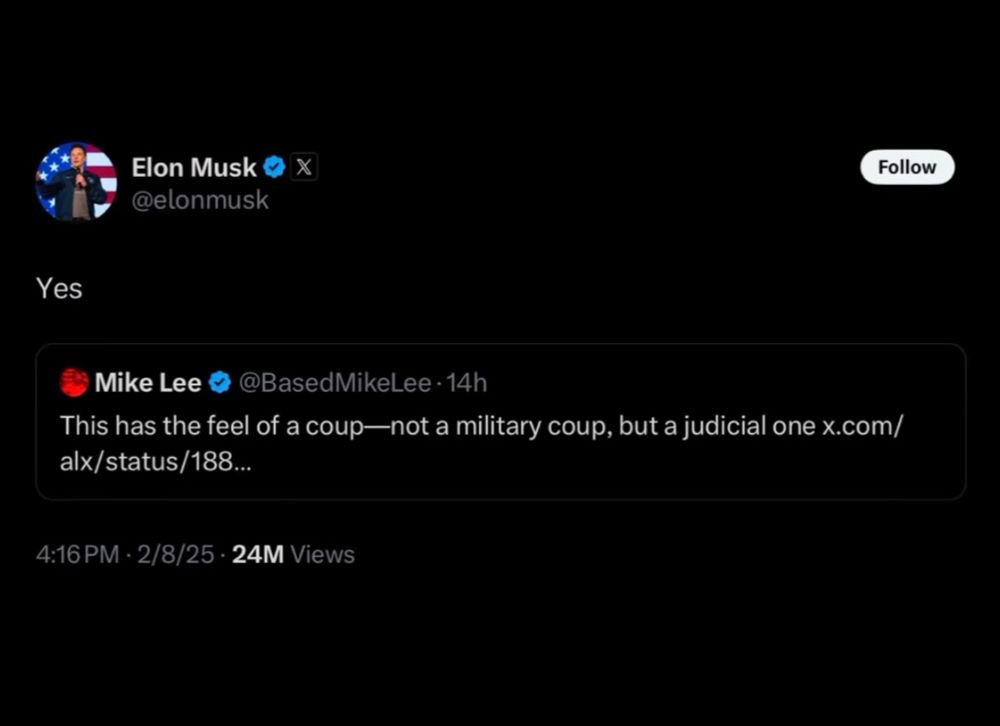Image resolution: width=1000 pixels, height=726 pixels.
Task: Click the X affiliation badge icon
Action: point(304,168)
